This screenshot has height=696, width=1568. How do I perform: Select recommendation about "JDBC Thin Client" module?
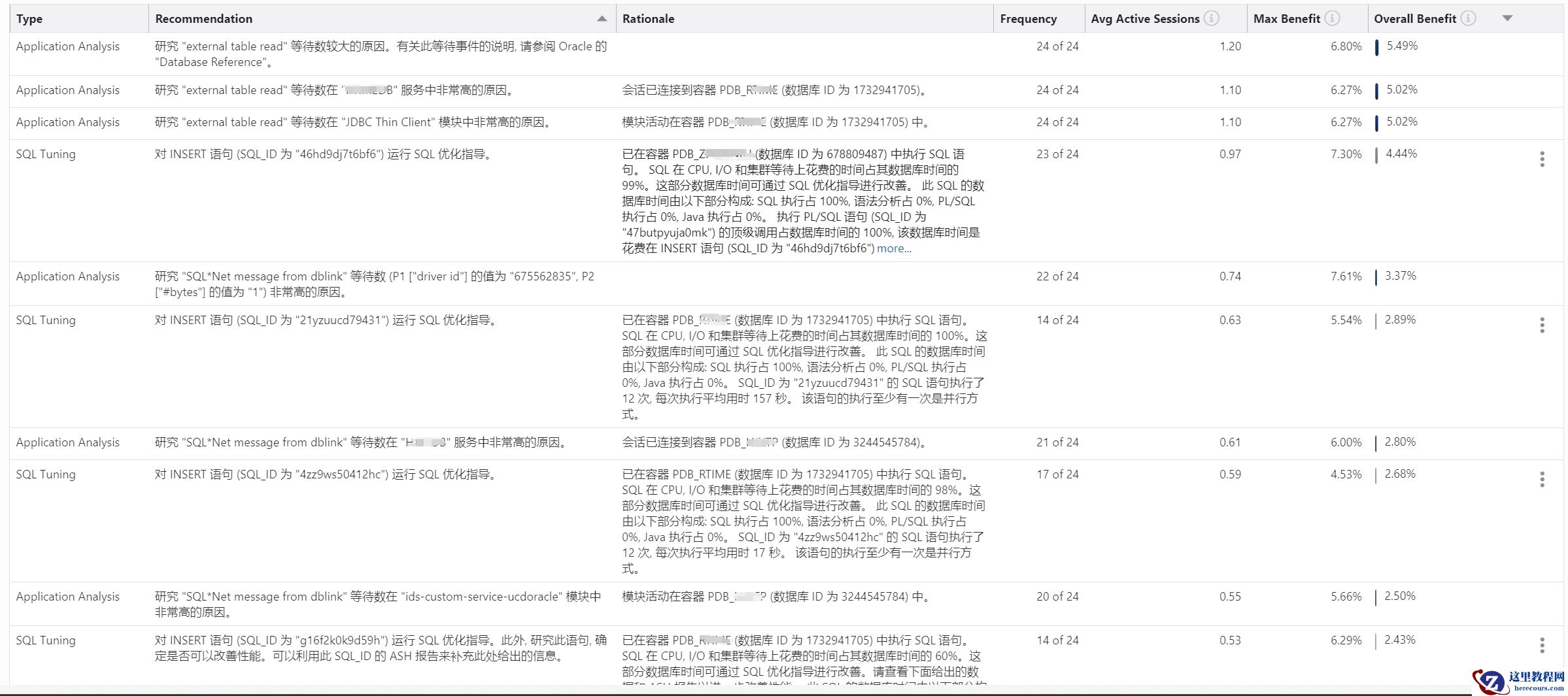[354, 122]
